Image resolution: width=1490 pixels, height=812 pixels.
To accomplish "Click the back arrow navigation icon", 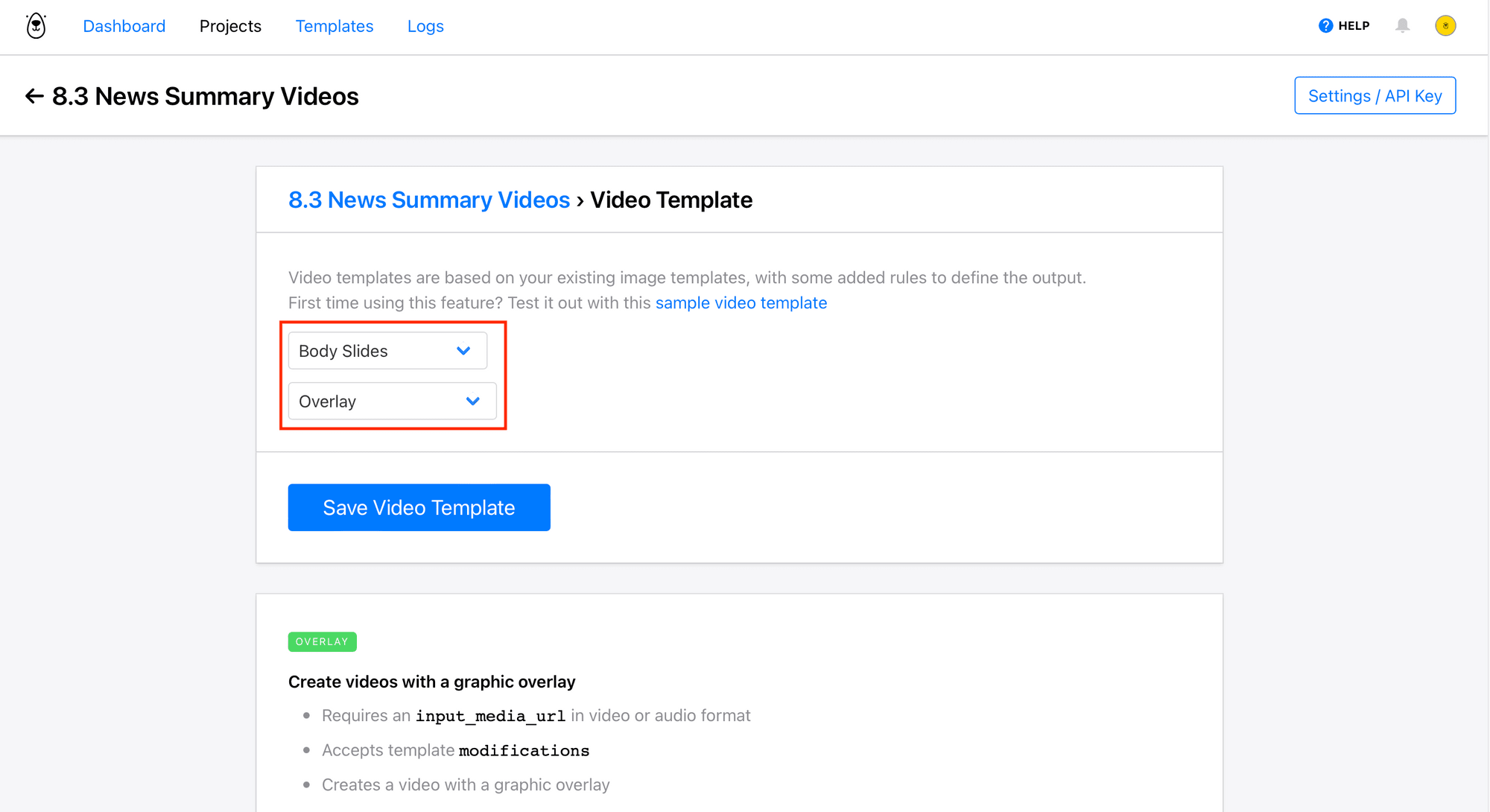I will point(35,96).
